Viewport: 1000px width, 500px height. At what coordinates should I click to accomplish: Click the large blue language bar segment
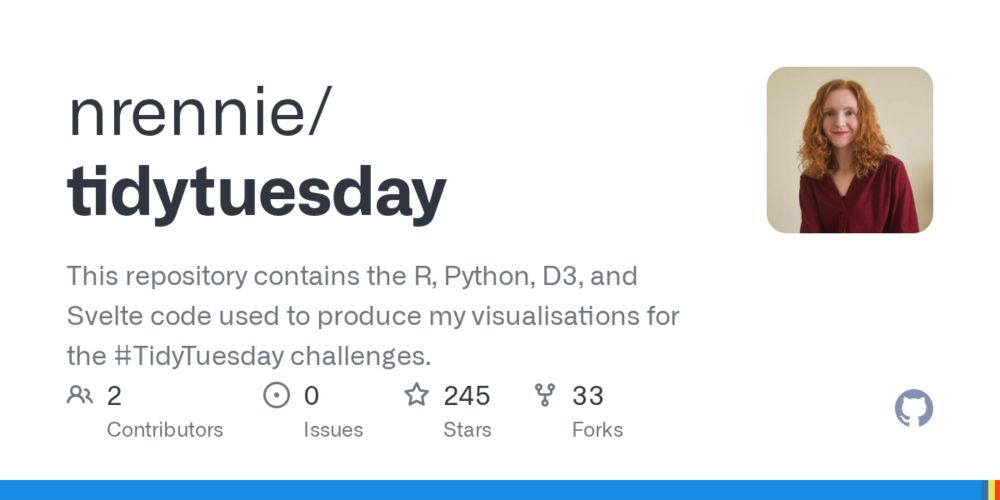pyautogui.click(x=480, y=491)
